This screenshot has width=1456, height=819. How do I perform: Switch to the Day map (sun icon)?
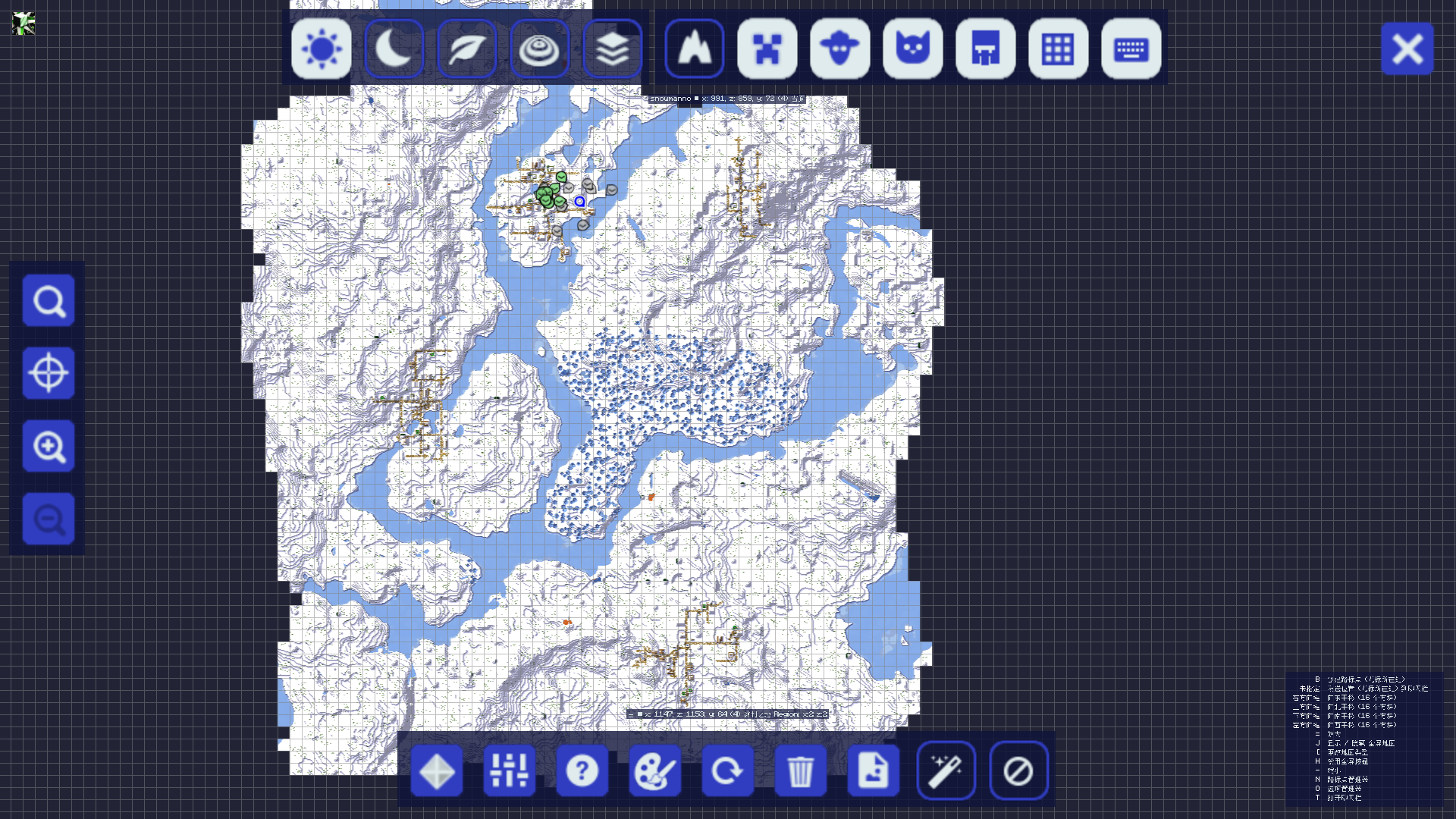(x=321, y=49)
